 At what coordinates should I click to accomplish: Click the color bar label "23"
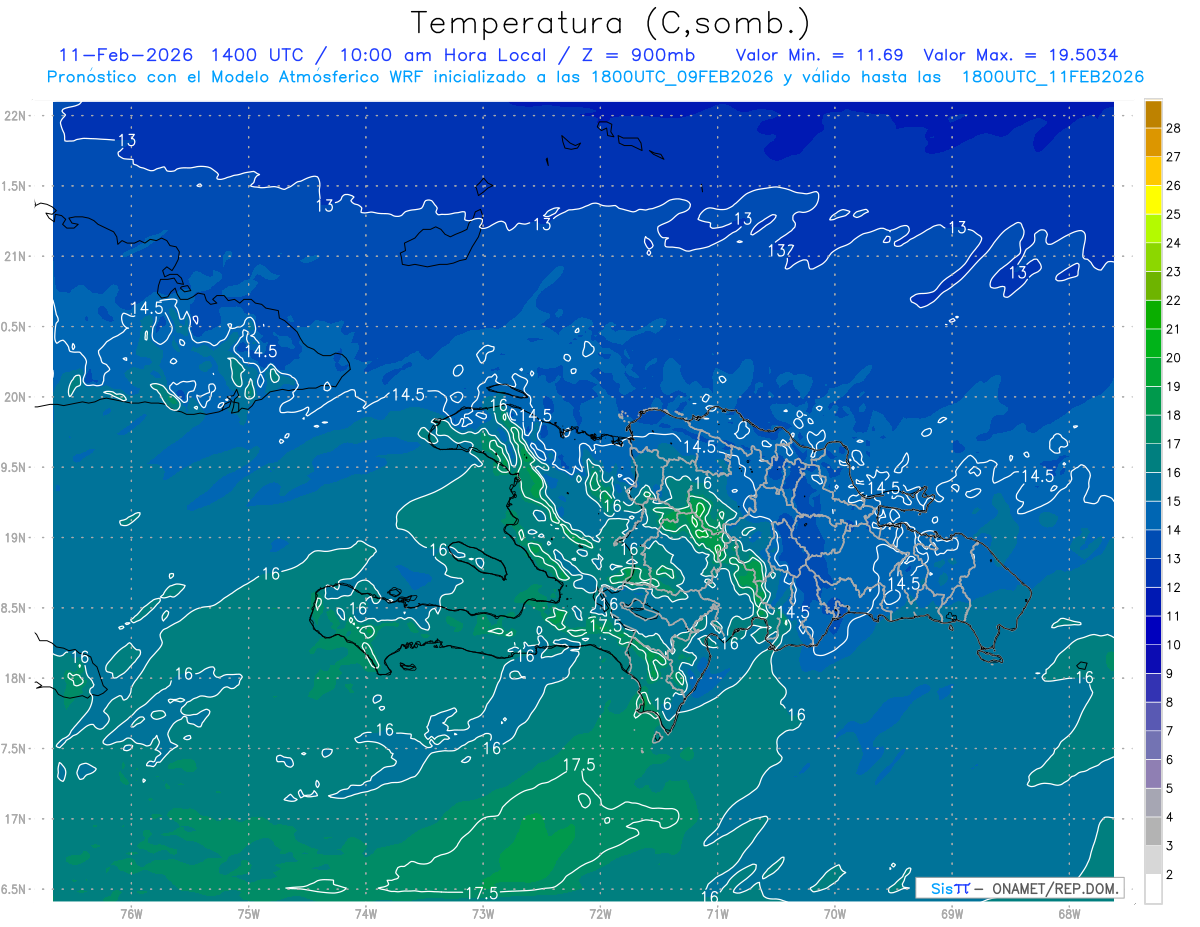point(1174,271)
